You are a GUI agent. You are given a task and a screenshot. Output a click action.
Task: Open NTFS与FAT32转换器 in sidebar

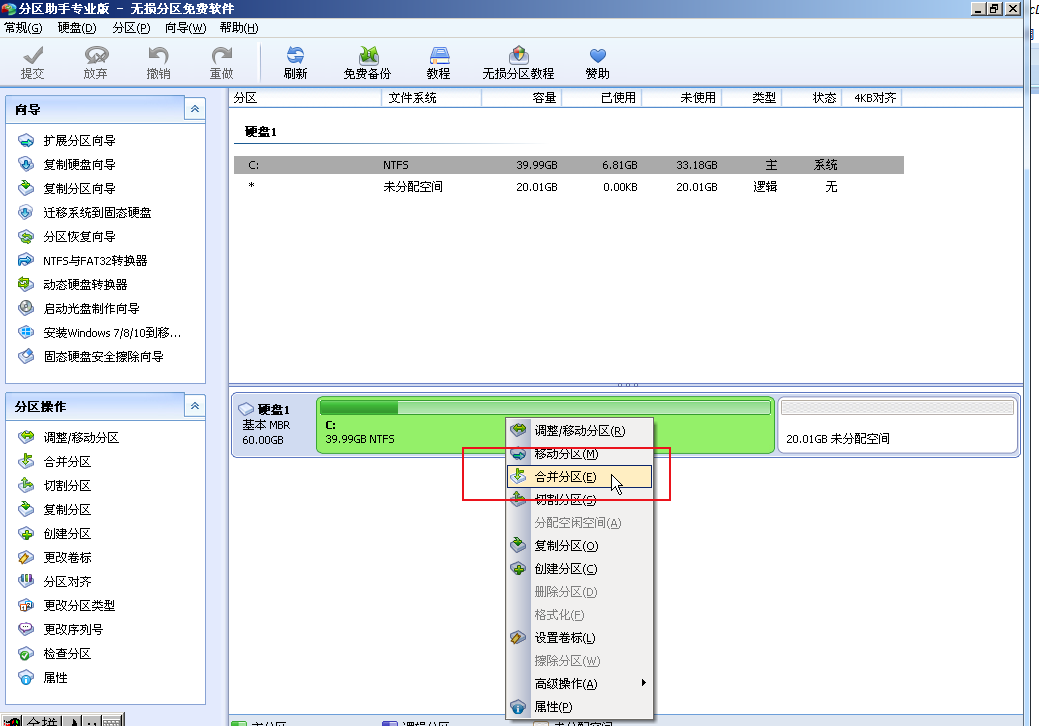[95, 261]
